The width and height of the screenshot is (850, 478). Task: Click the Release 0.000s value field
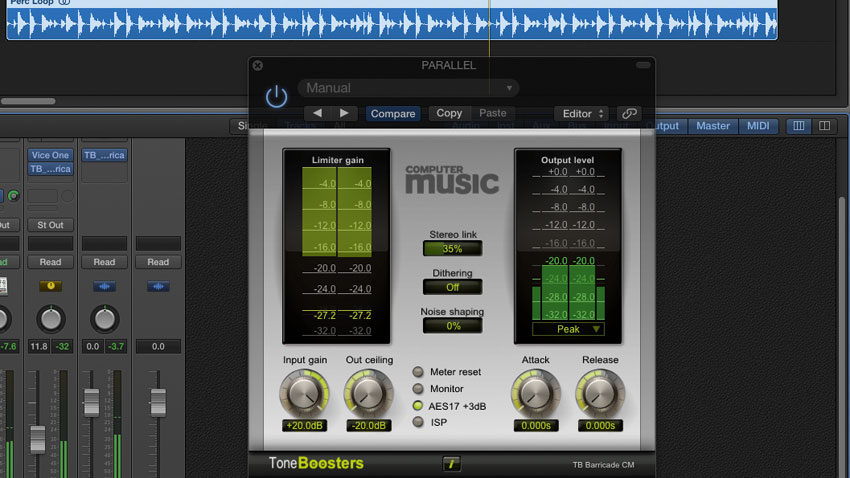600,425
